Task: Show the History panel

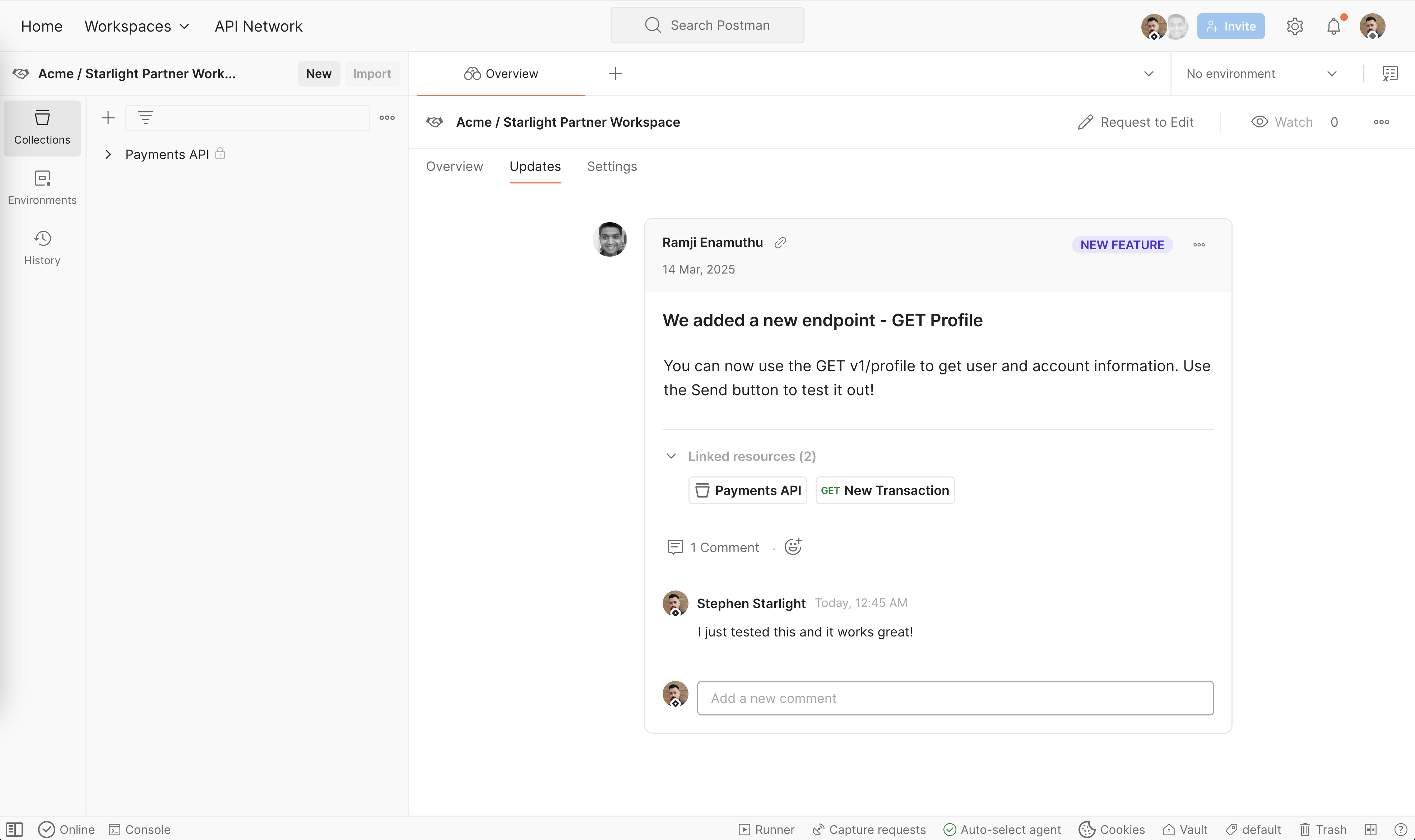Action: [x=42, y=247]
